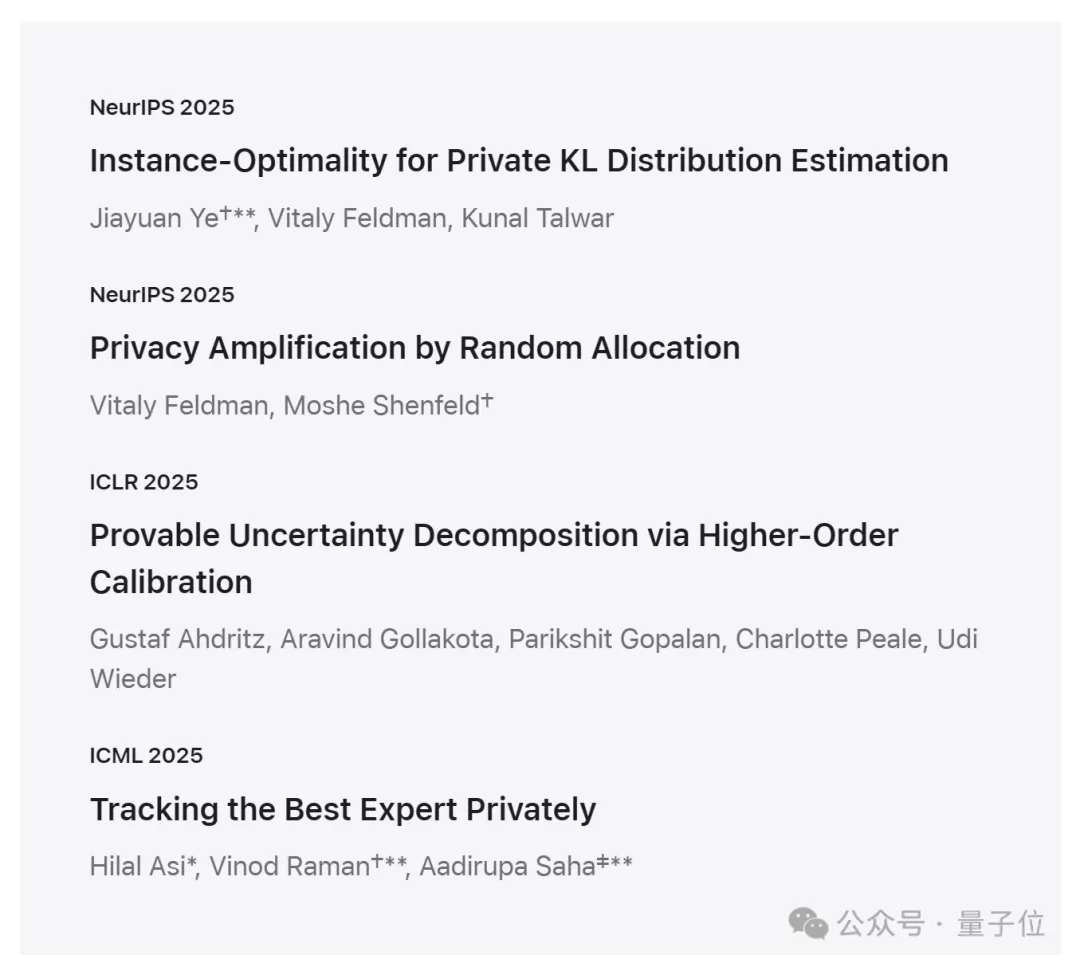Click author Hilal Asi
This screenshot has width=1080, height=967.
pyautogui.click(x=138, y=866)
